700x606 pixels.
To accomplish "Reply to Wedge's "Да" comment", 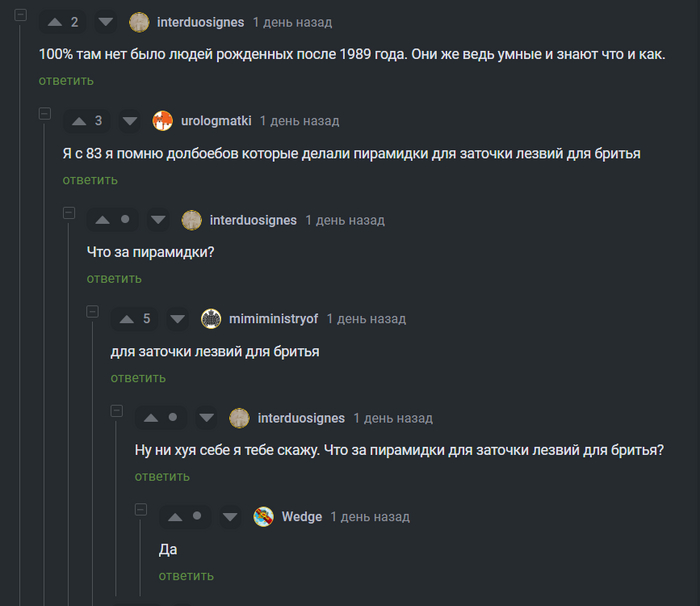I will 186,576.
